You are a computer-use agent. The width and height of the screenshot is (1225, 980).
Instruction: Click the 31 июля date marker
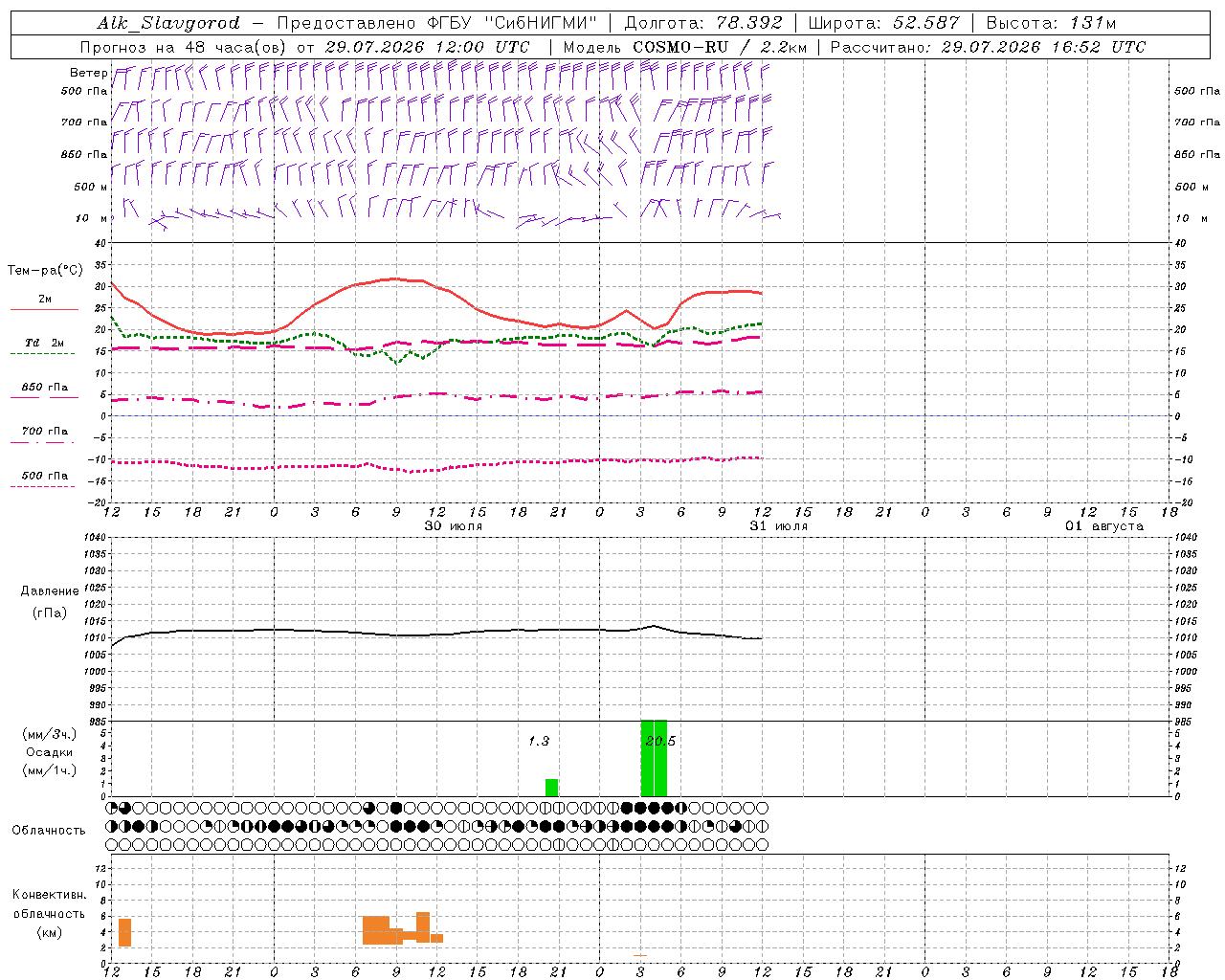779,526
